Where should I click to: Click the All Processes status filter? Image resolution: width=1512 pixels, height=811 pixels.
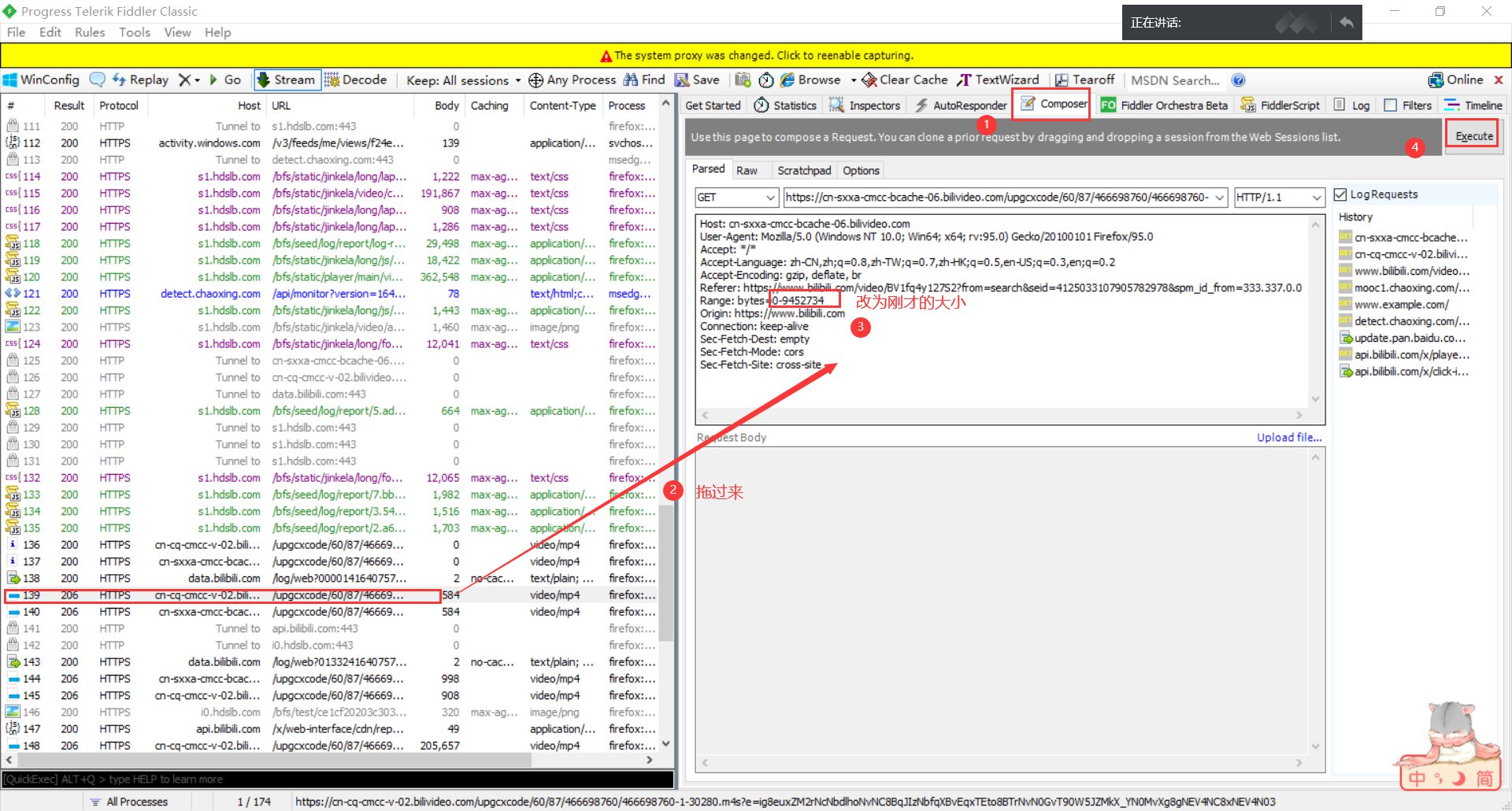pyautogui.click(x=129, y=802)
